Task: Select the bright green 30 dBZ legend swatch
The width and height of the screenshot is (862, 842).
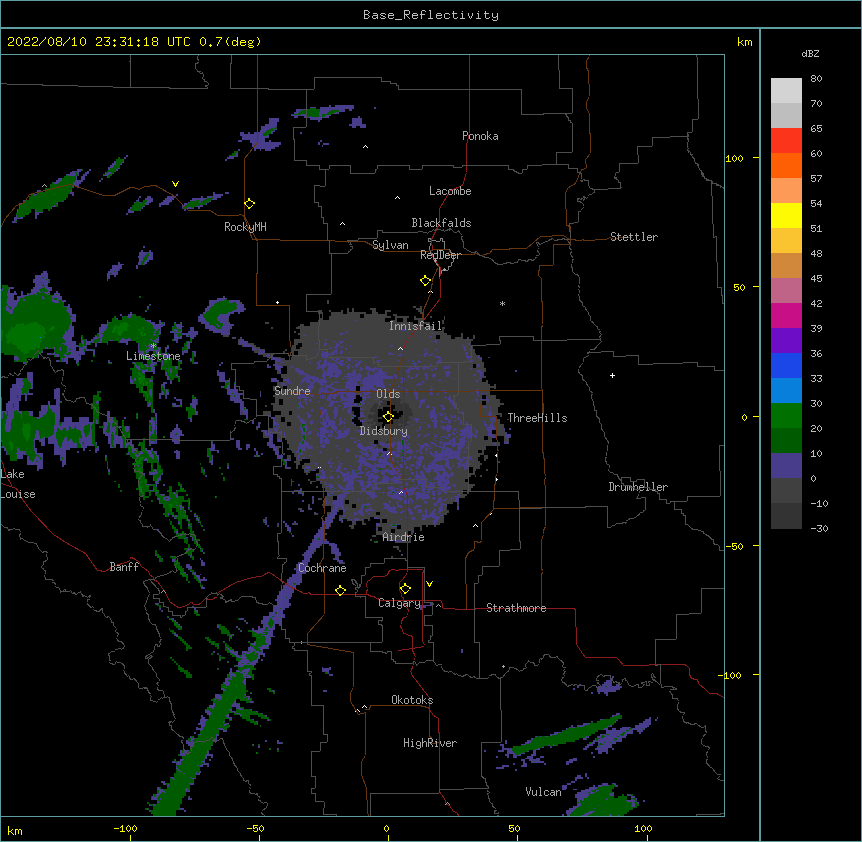Action: 786,416
